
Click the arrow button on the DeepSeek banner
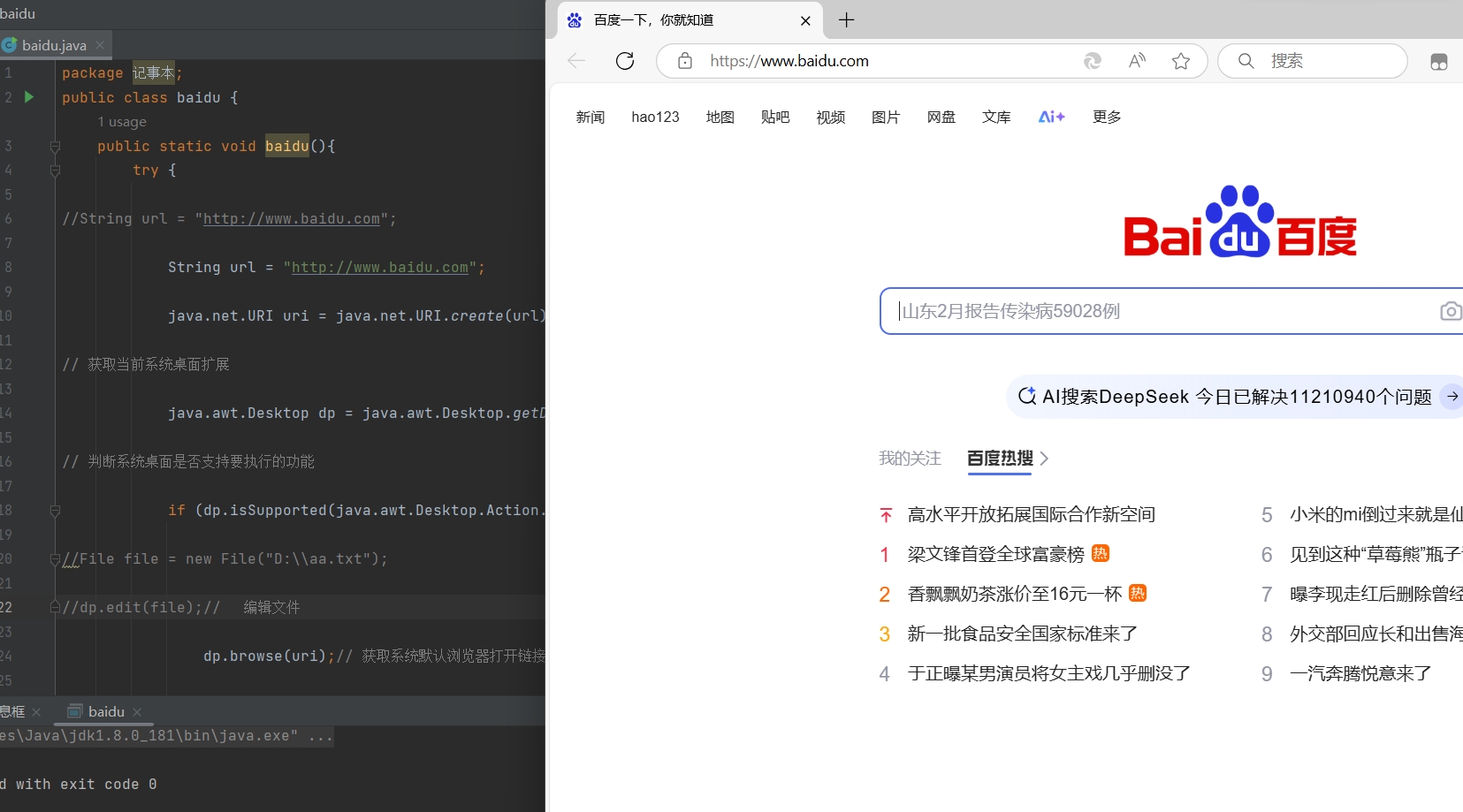(x=1452, y=397)
